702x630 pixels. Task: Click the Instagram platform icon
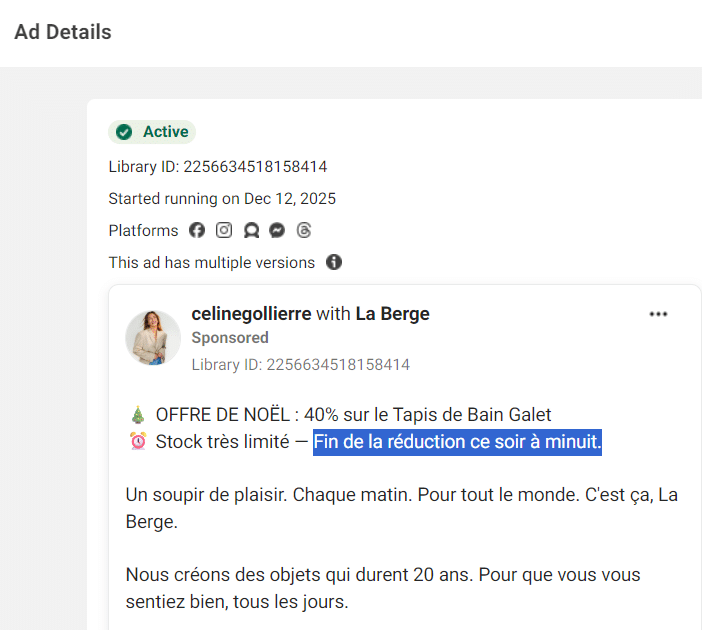pyautogui.click(x=224, y=230)
